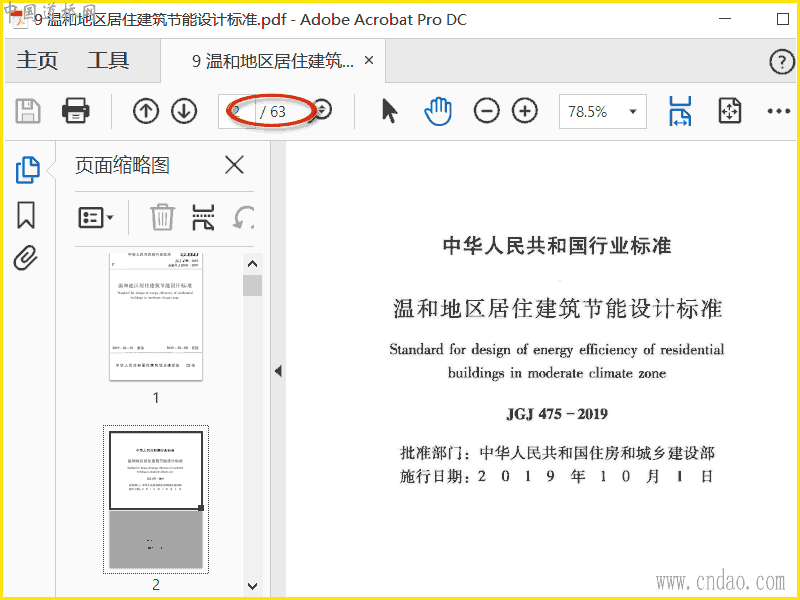Activate the Hand pan tool
800x600 pixels.
tap(438, 111)
